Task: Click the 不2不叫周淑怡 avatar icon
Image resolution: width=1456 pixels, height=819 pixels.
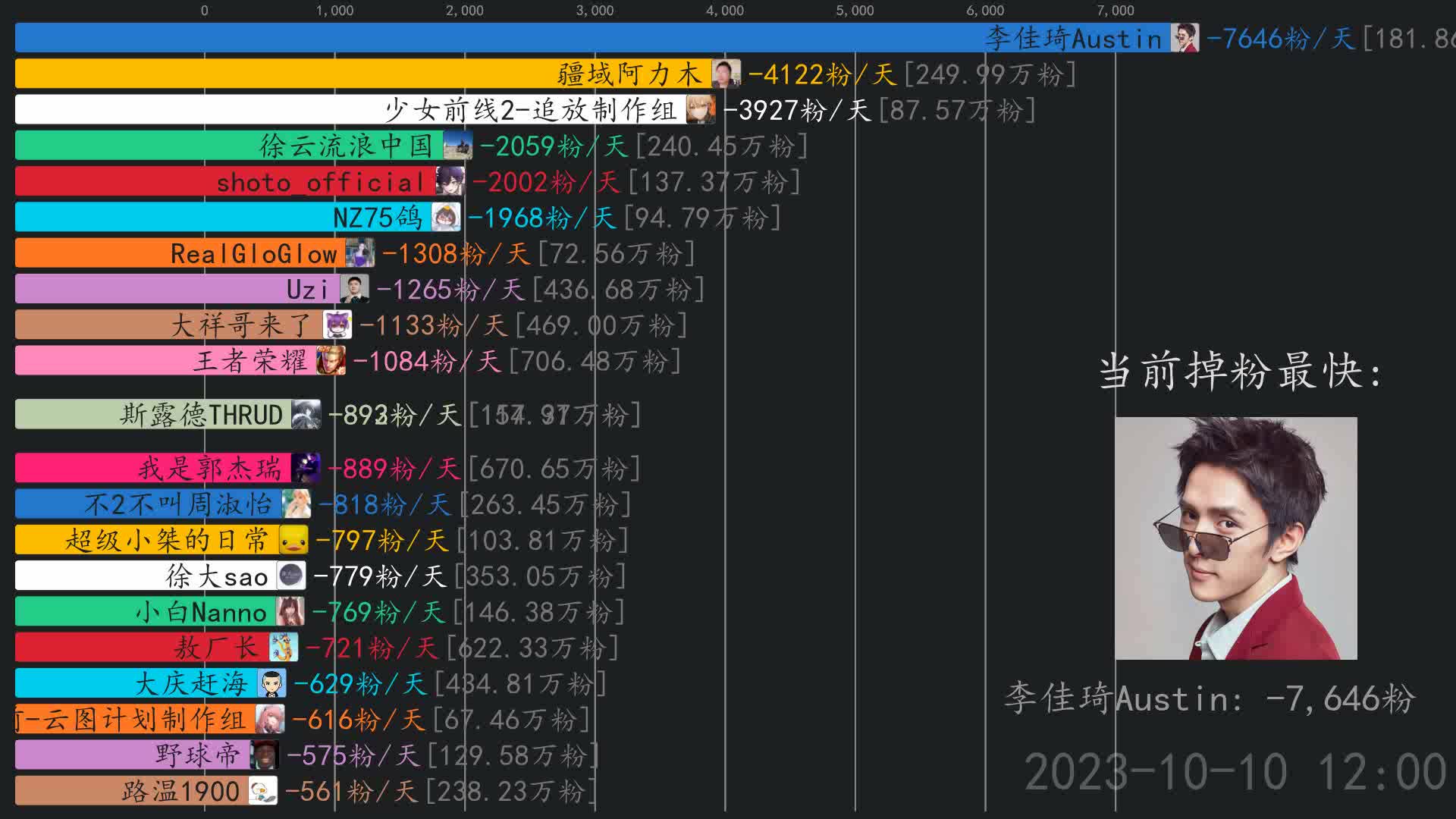Action: click(297, 504)
